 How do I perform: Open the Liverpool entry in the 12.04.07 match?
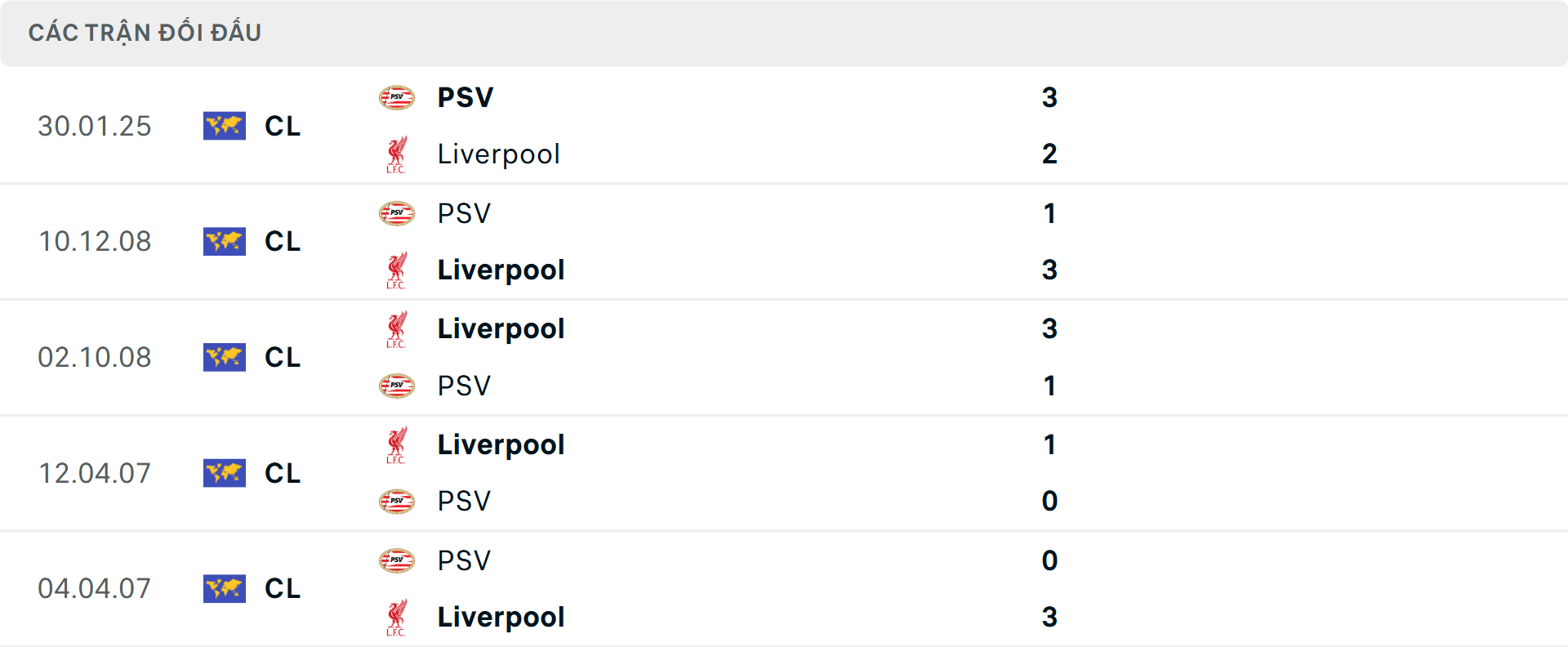(501, 444)
